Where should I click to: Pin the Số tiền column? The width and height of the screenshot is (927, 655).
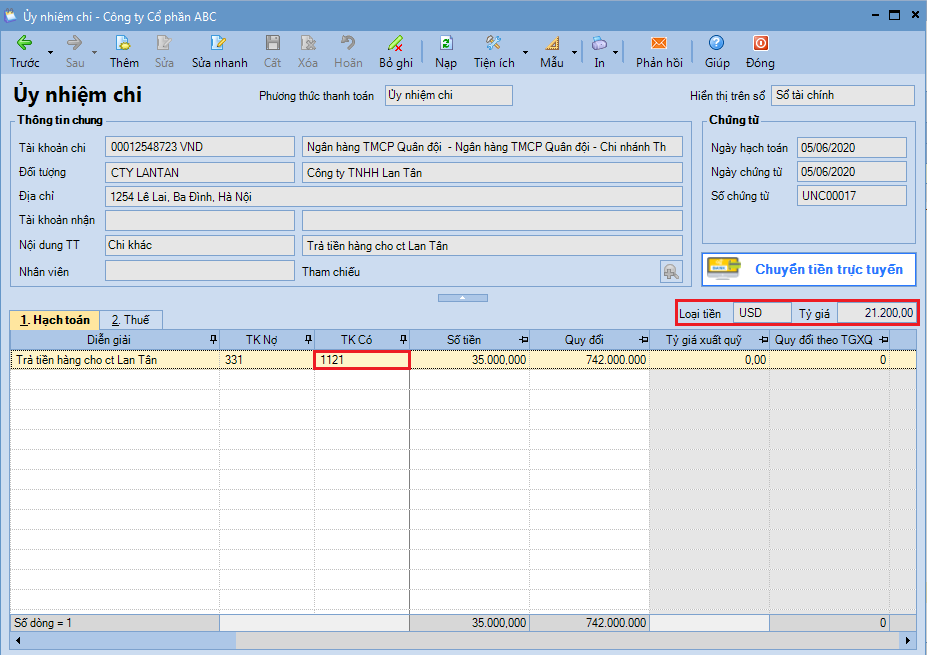click(523, 339)
